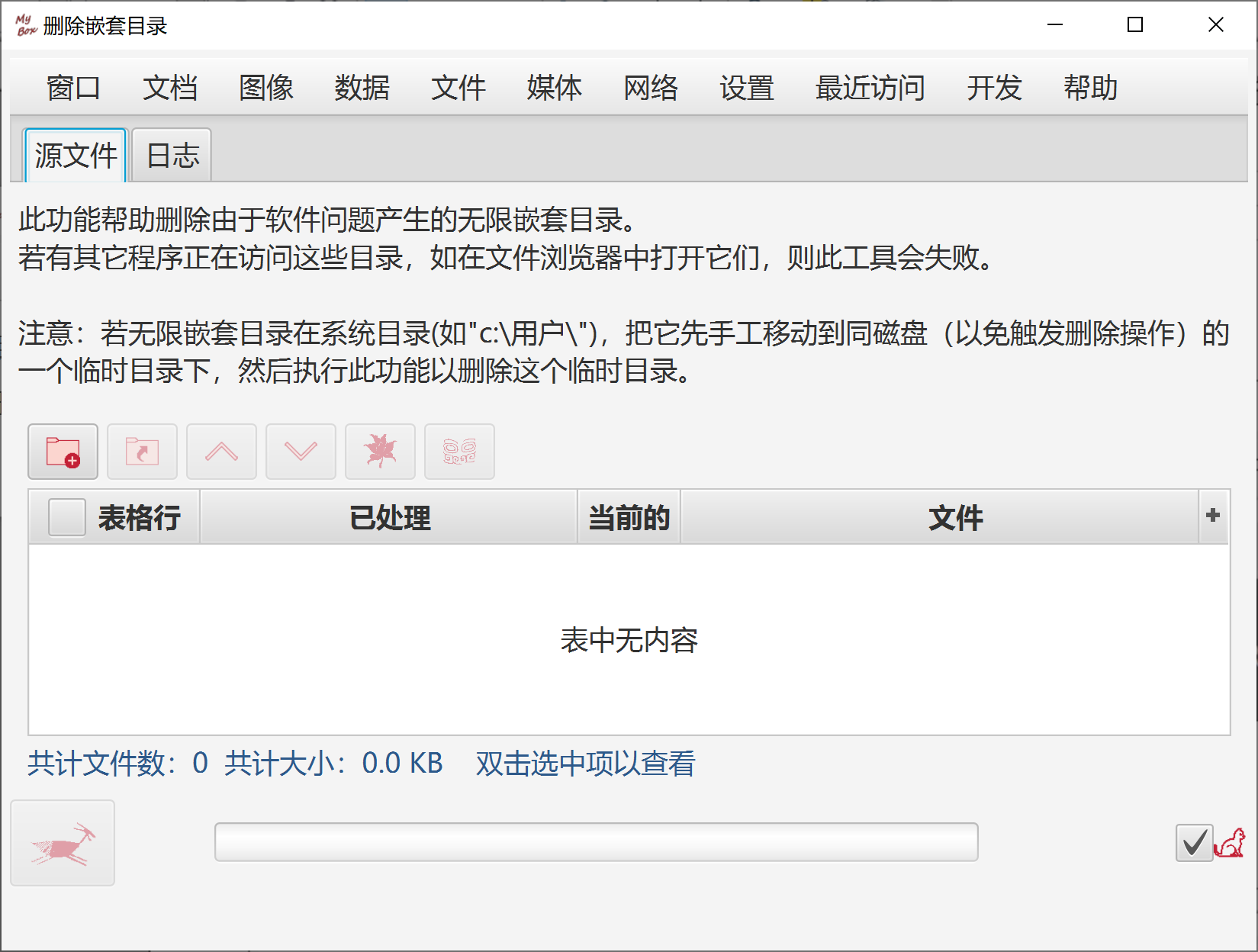Click the move up arrow button
The width and height of the screenshot is (1258, 952).
221,452
